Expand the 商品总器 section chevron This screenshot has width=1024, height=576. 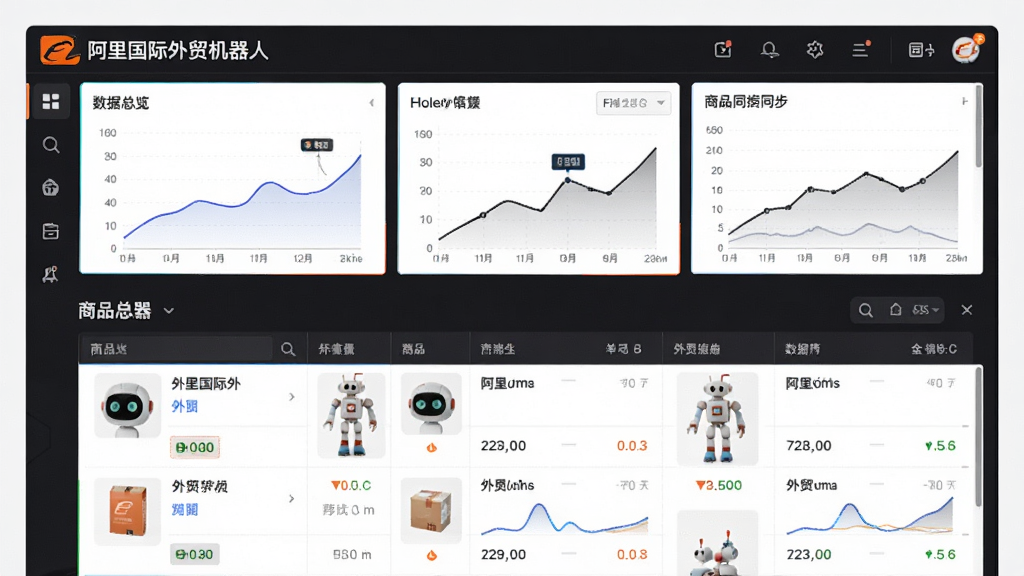pos(168,311)
